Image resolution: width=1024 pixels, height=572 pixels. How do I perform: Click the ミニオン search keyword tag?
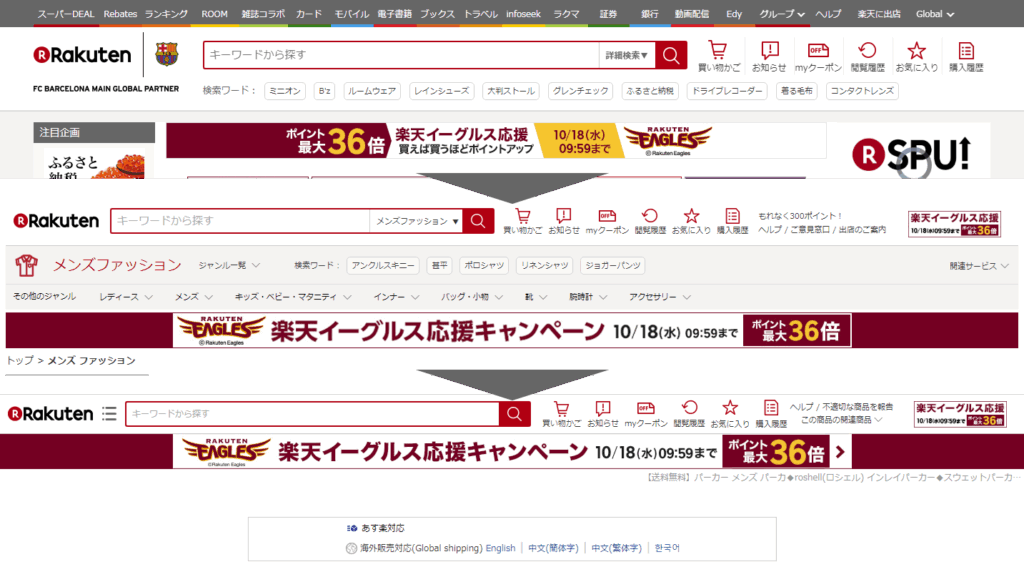[285, 91]
